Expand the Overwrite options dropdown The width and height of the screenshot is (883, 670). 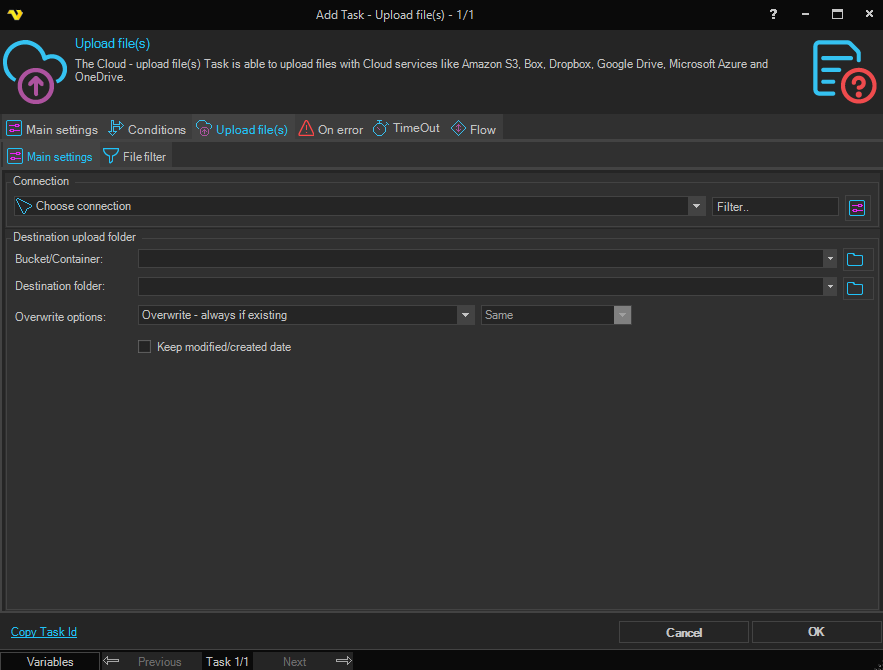[x=465, y=315]
